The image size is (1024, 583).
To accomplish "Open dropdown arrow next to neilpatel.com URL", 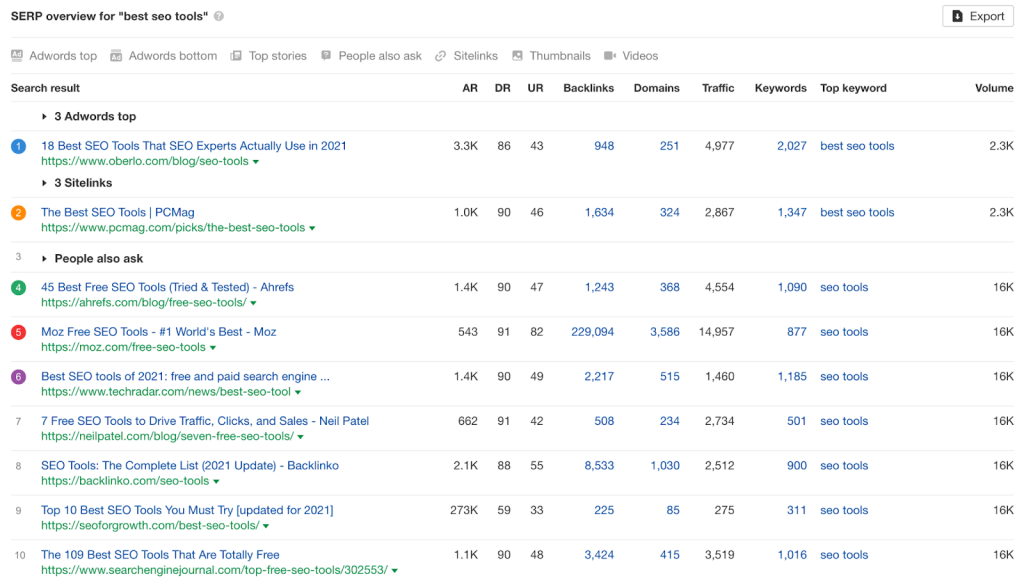I will pos(300,437).
